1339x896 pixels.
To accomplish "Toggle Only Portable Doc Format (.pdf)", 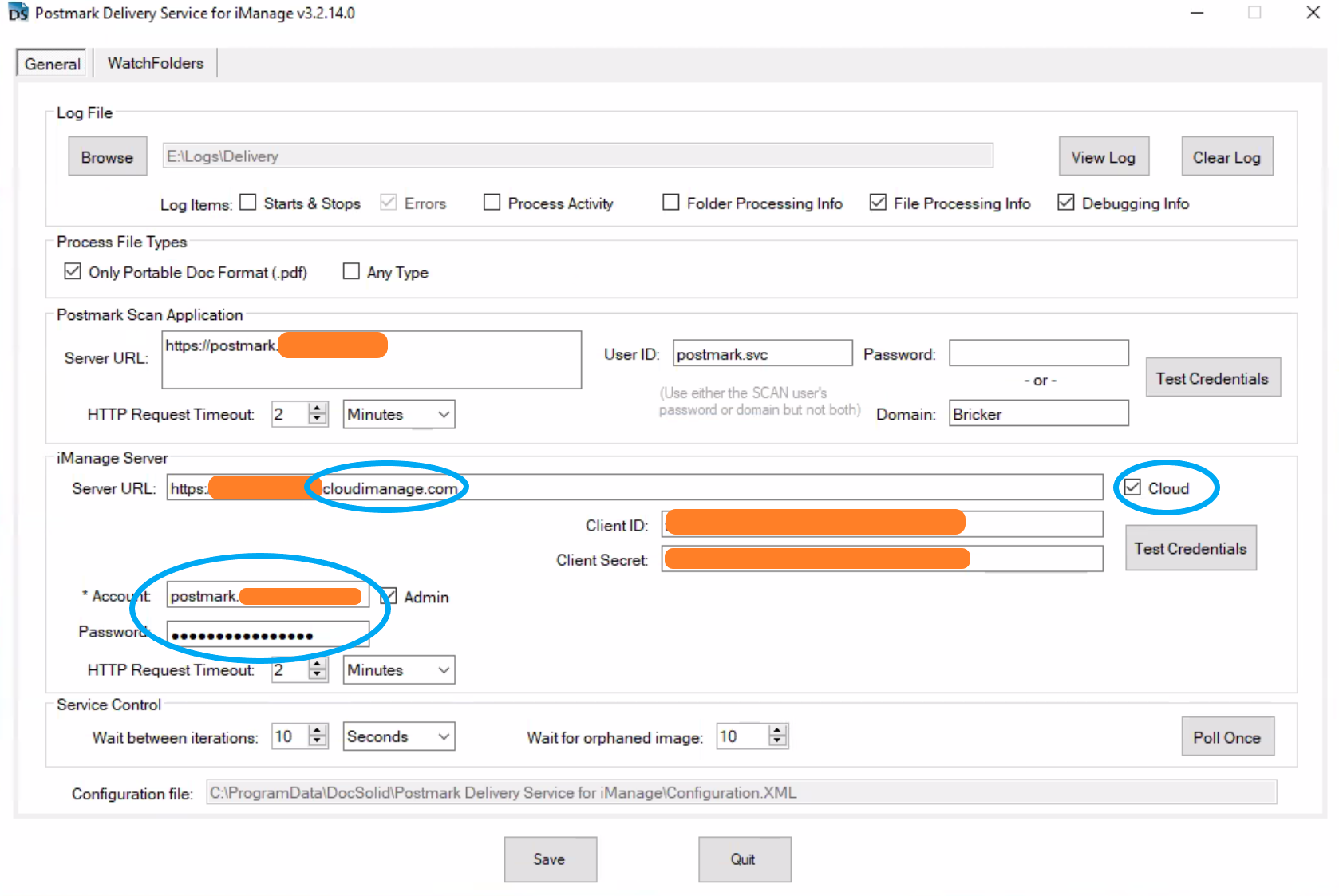I will point(73,271).
